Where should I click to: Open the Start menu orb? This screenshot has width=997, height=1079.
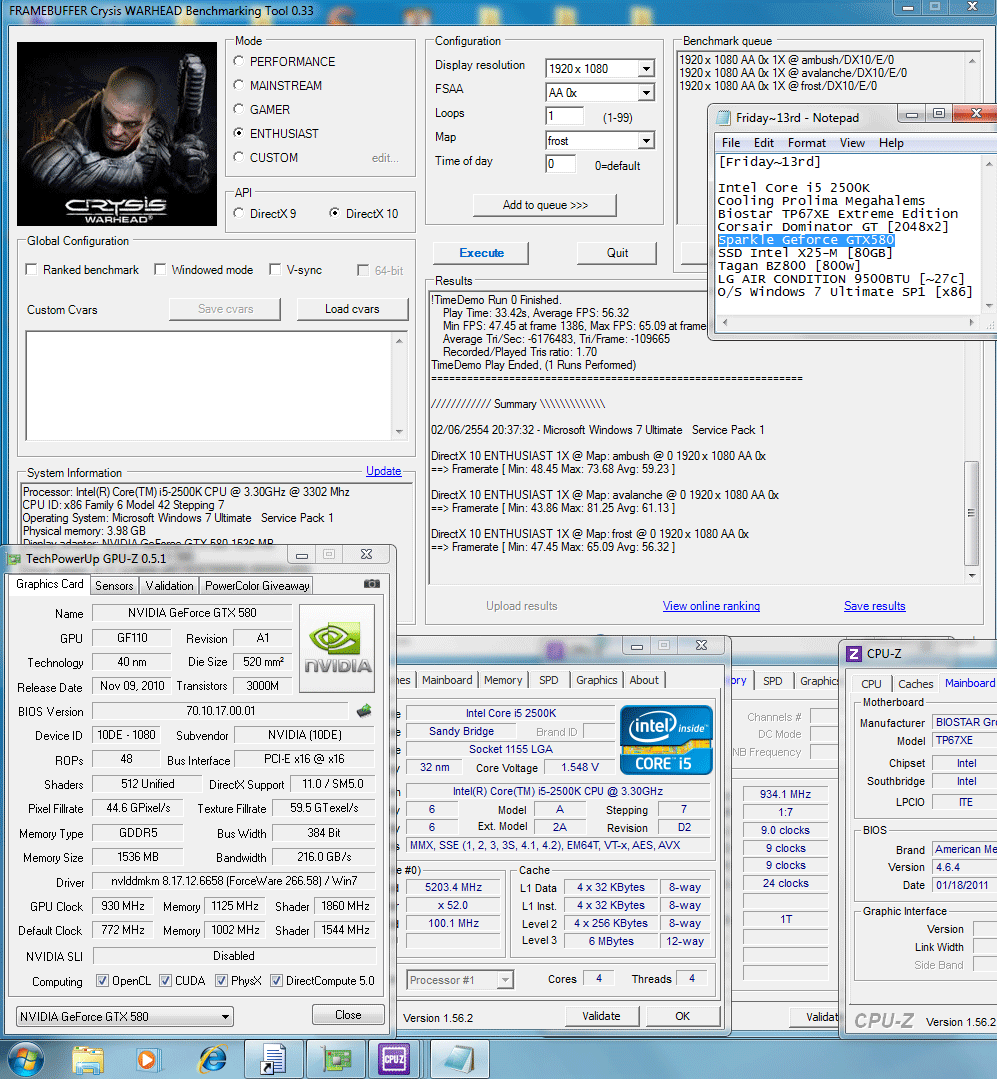25,1059
